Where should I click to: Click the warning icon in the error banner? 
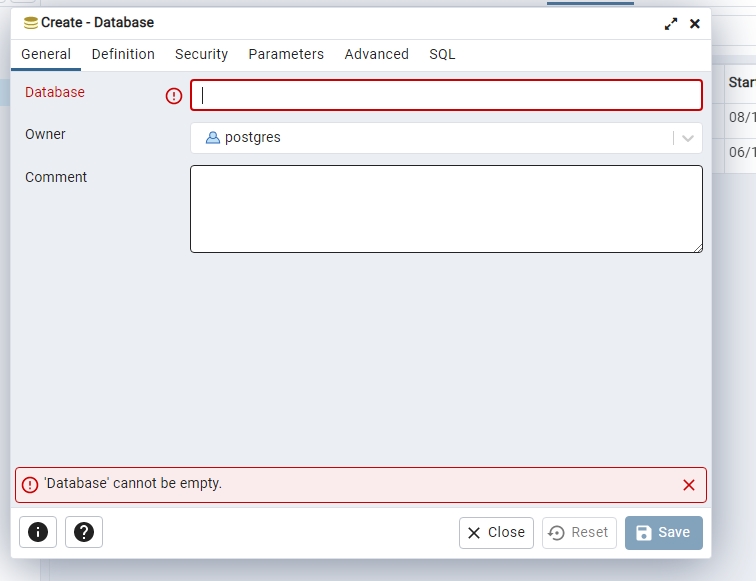click(30, 485)
